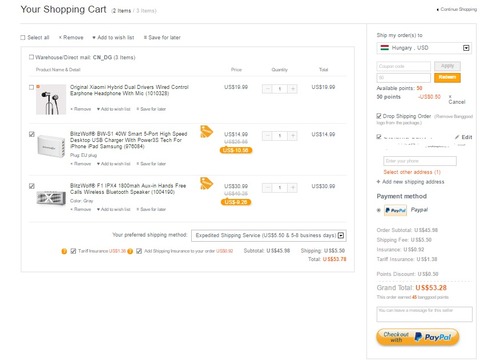Image resolution: width=480 pixels, height=362 pixels.
Task: Tick the Warehouse/Direct mail CN_DG checkbox
Action: (x=31, y=57)
